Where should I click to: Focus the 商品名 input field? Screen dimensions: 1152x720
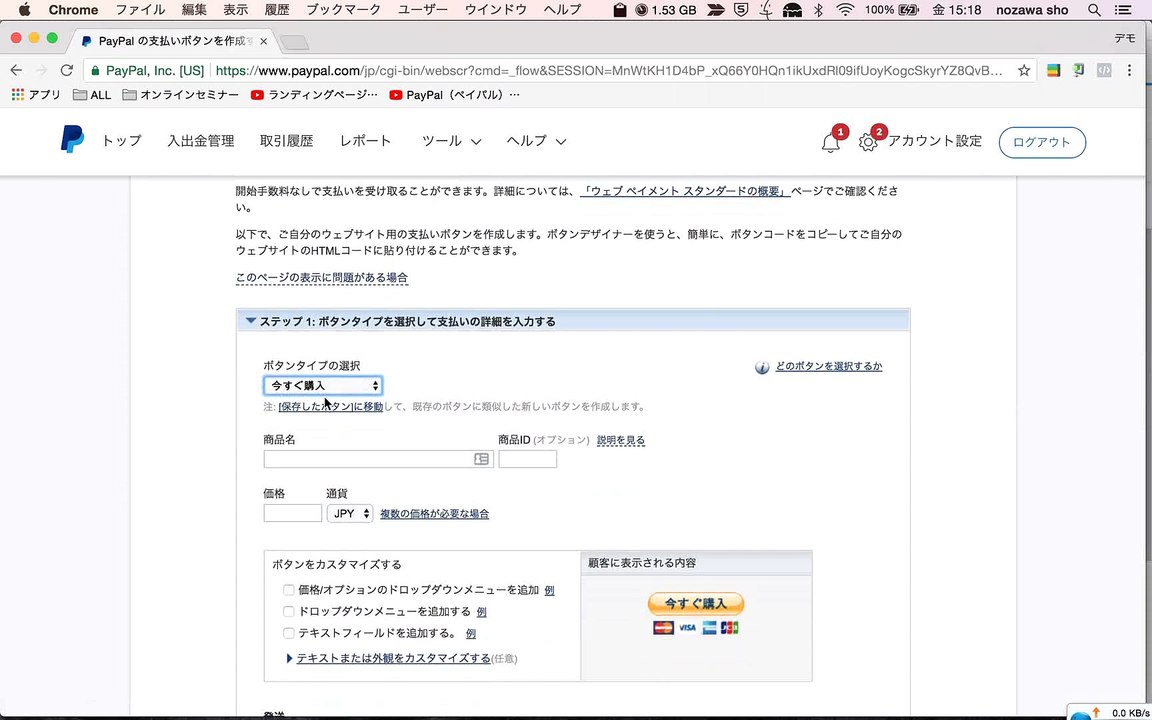click(378, 459)
